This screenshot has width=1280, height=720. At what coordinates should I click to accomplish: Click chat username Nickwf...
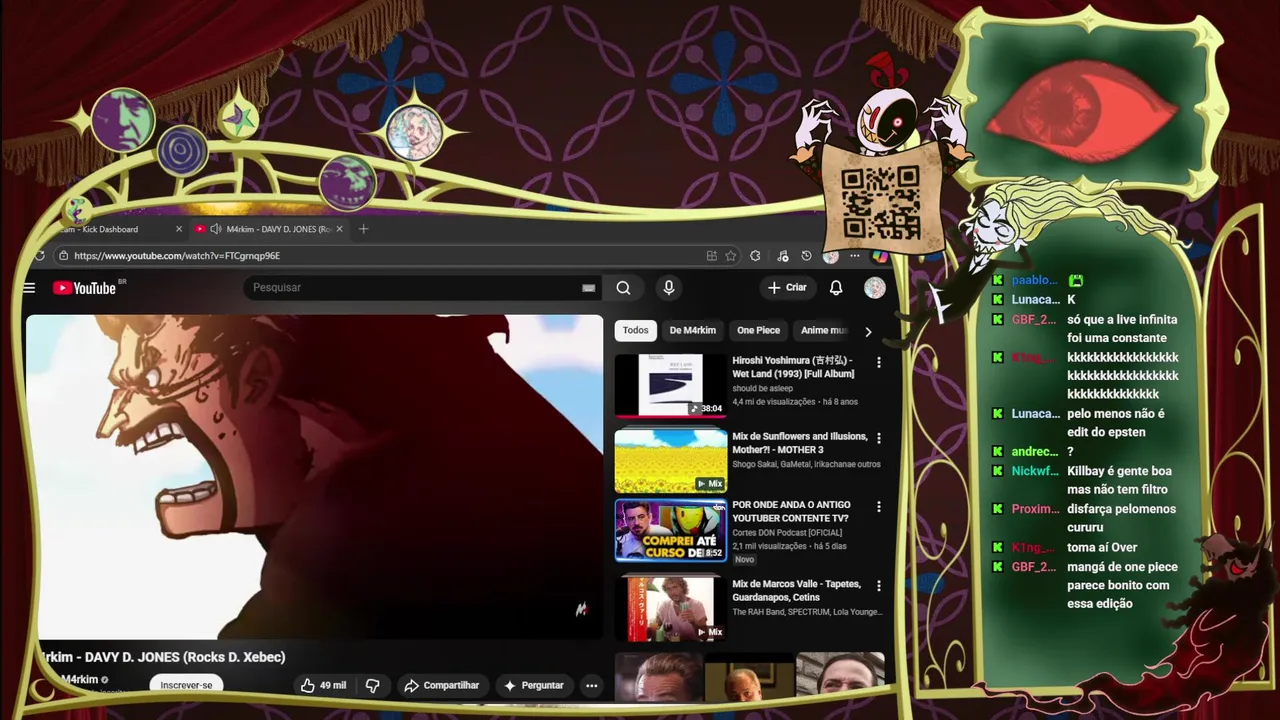(x=1035, y=471)
